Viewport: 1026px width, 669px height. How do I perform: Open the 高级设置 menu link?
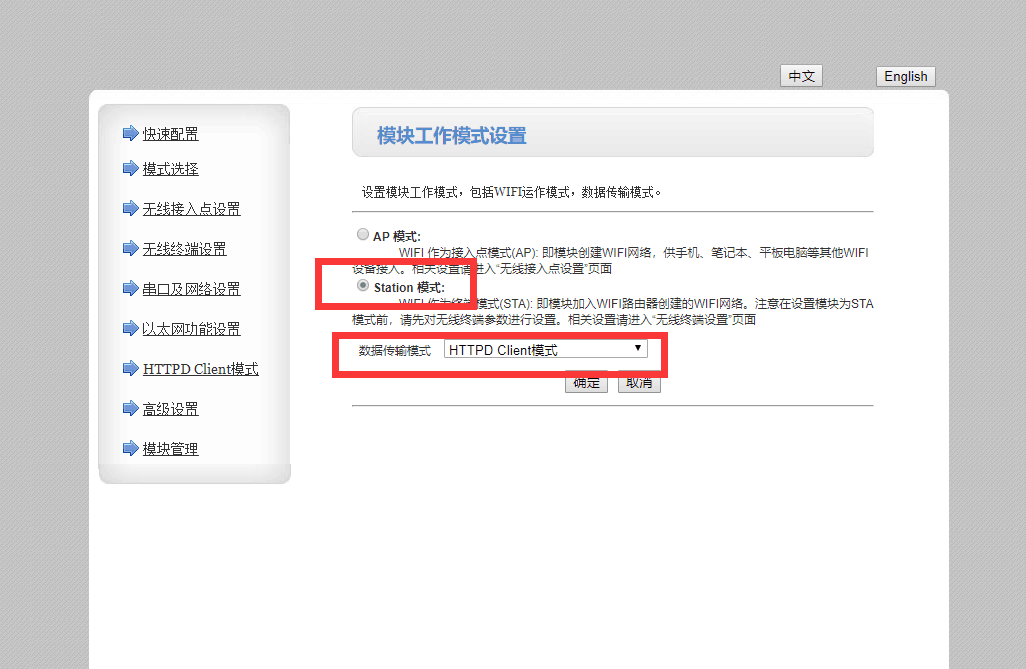(x=170, y=409)
